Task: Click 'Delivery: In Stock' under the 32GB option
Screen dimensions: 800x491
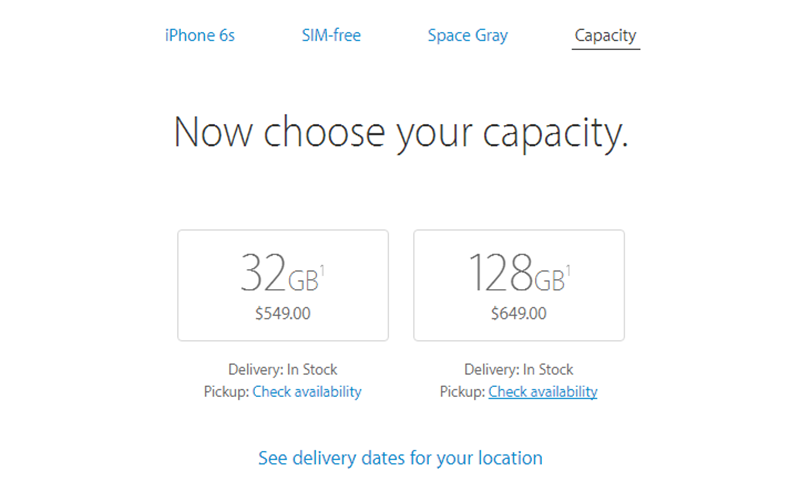Action: [283, 370]
